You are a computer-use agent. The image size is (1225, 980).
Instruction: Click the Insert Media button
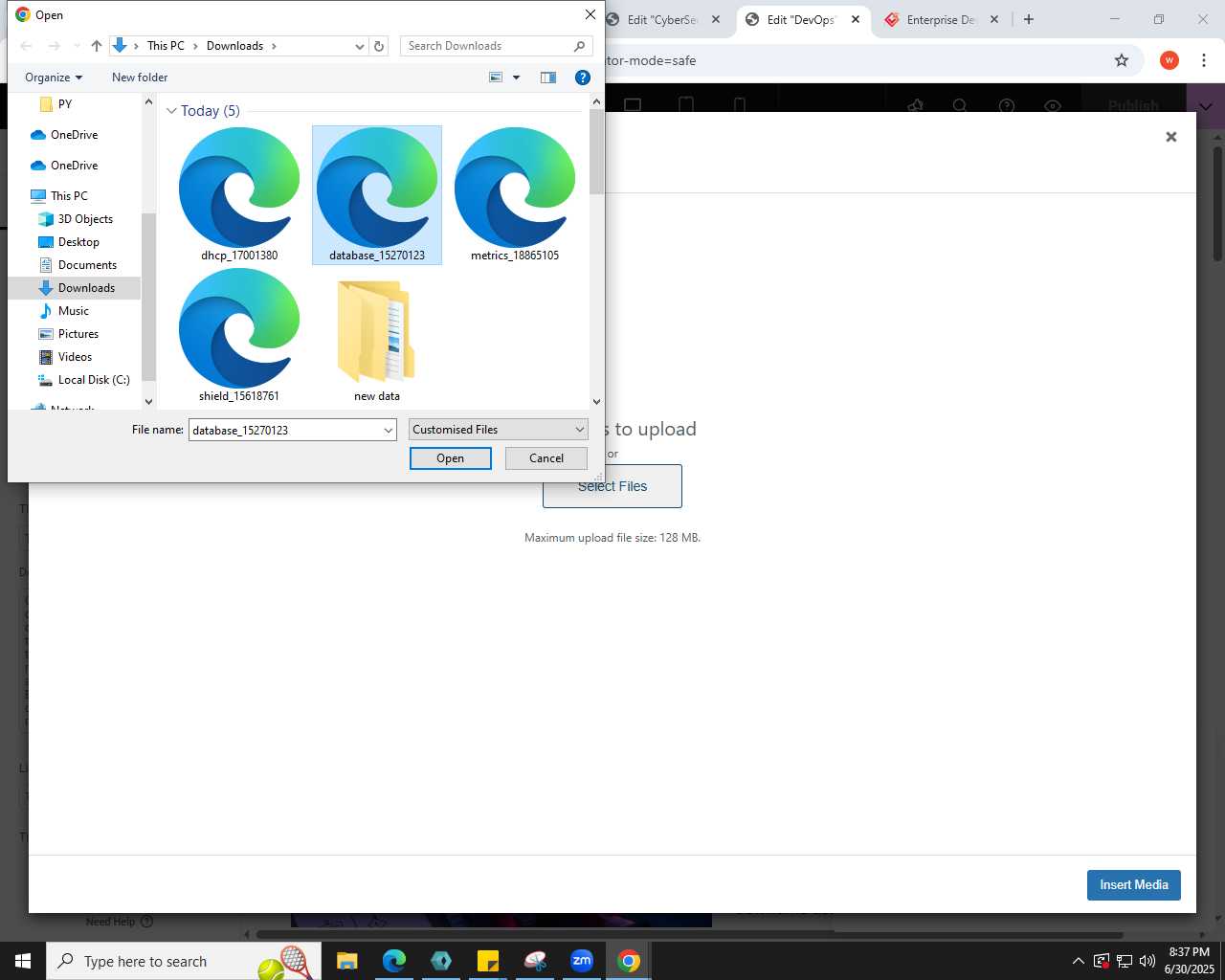[x=1134, y=885]
